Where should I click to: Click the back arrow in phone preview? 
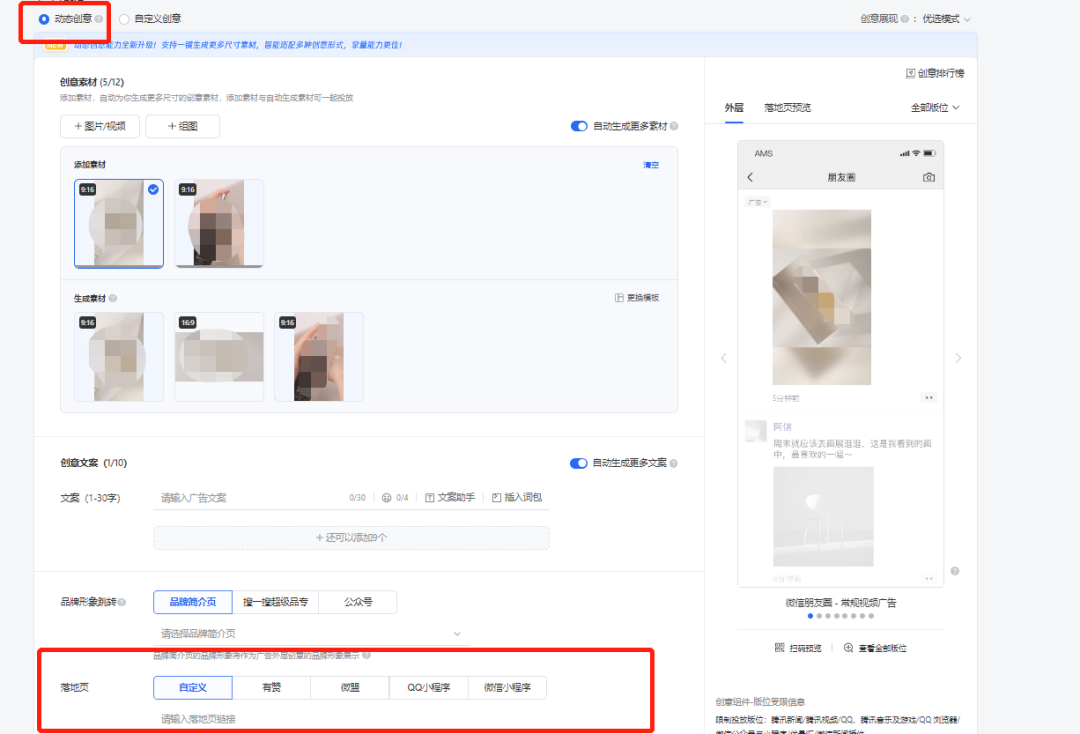pos(751,177)
